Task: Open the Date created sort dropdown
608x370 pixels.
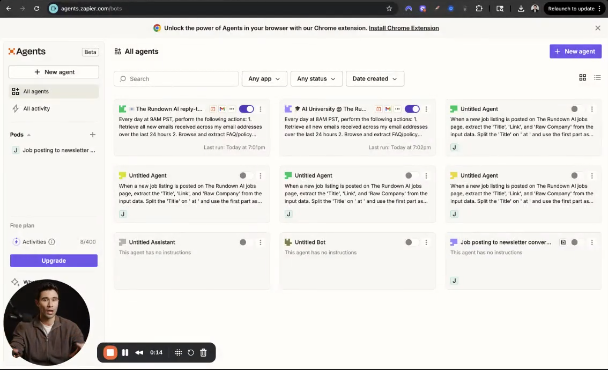Action: [375, 79]
